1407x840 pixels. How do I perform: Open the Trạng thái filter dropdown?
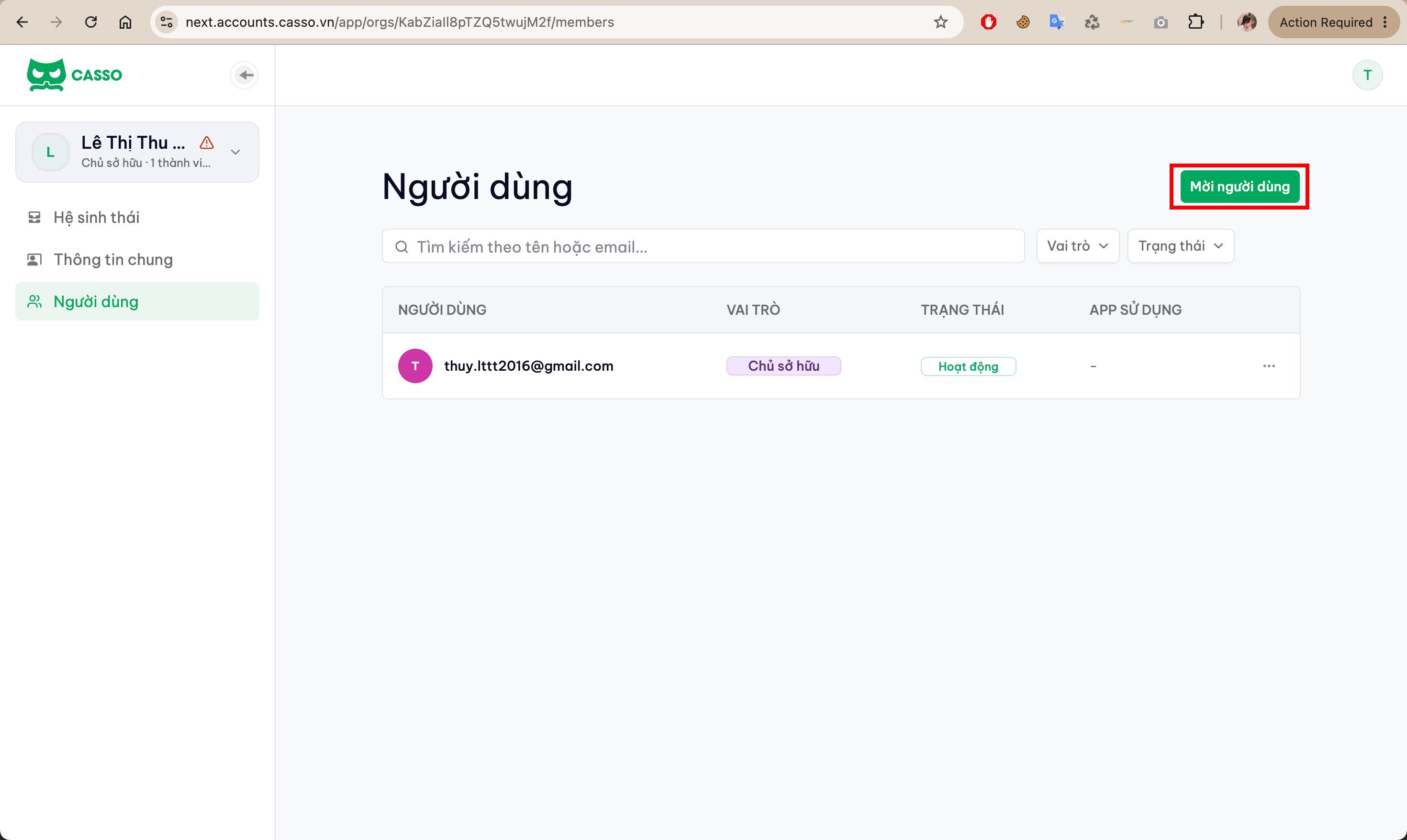tap(1180, 246)
